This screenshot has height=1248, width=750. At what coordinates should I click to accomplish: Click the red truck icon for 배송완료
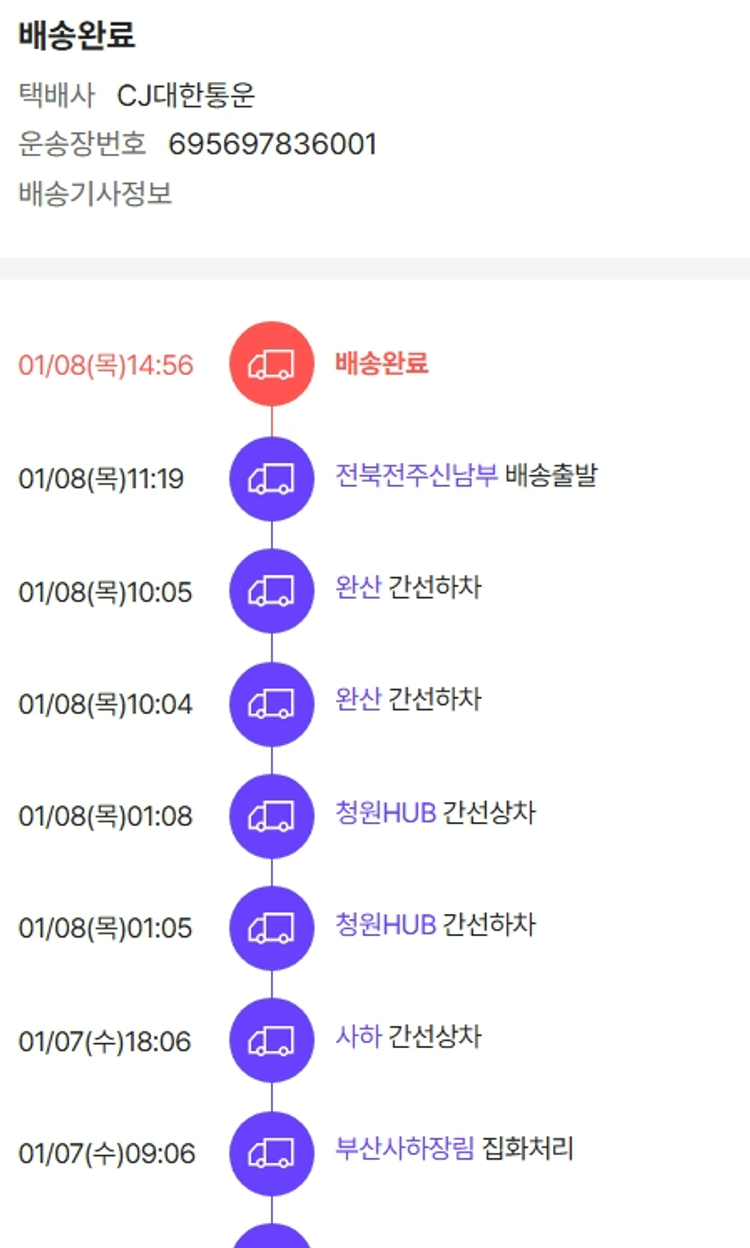[x=272, y=364]
